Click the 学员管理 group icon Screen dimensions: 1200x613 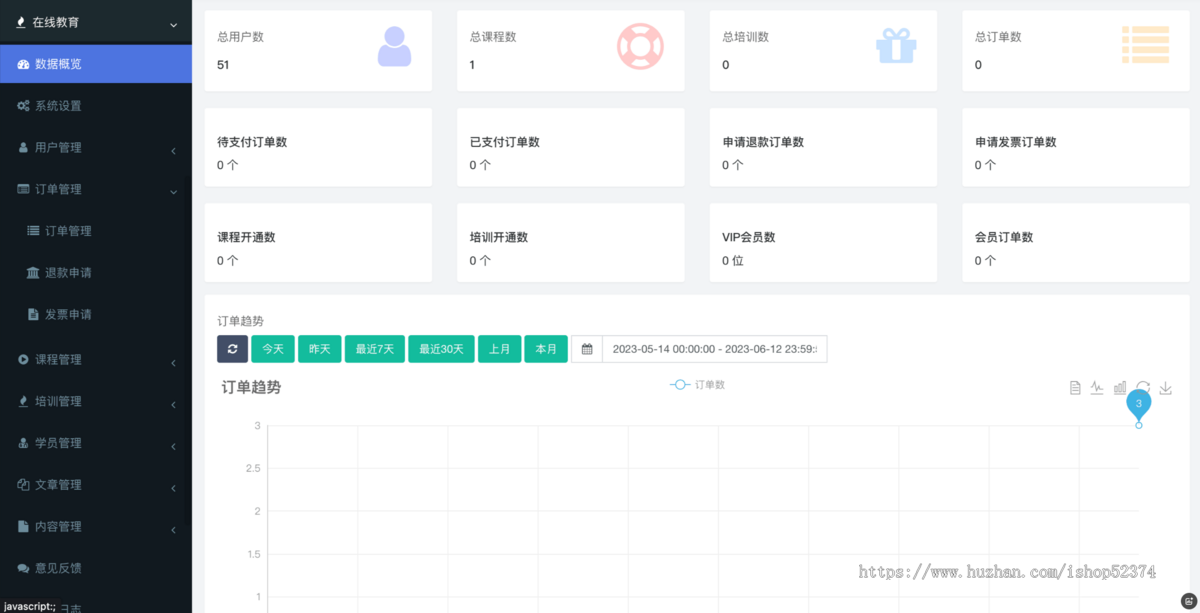23,443
